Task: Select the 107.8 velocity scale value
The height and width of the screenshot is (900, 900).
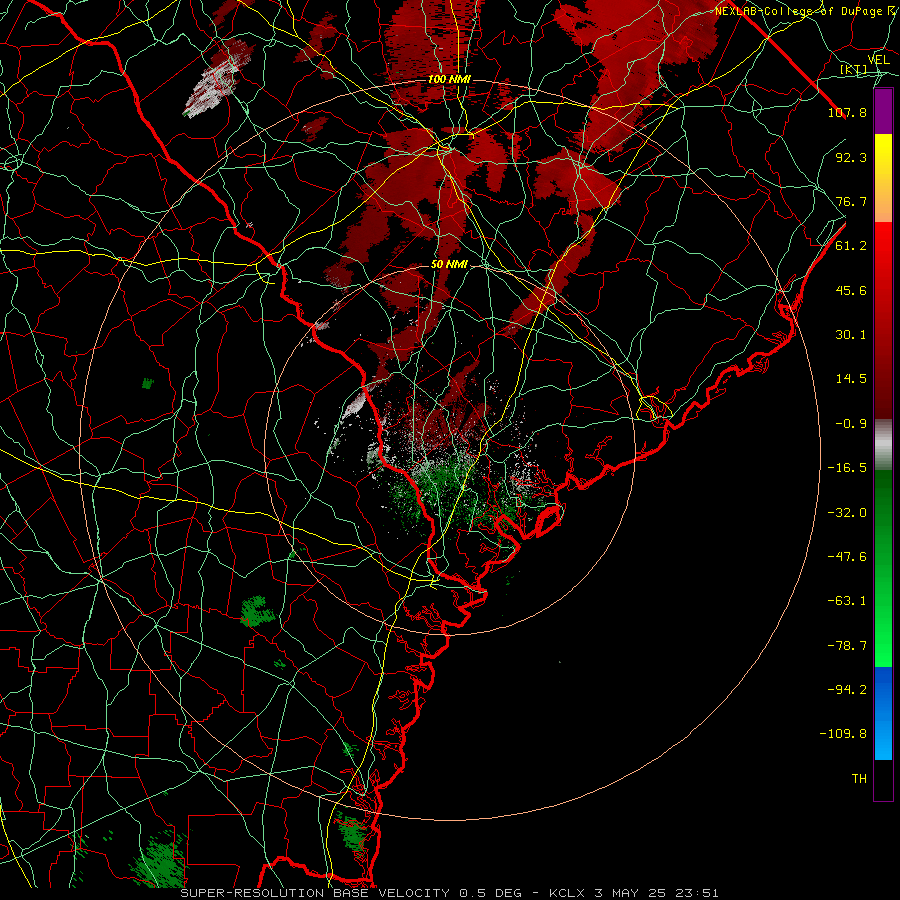Action: (x=847, y=112)
